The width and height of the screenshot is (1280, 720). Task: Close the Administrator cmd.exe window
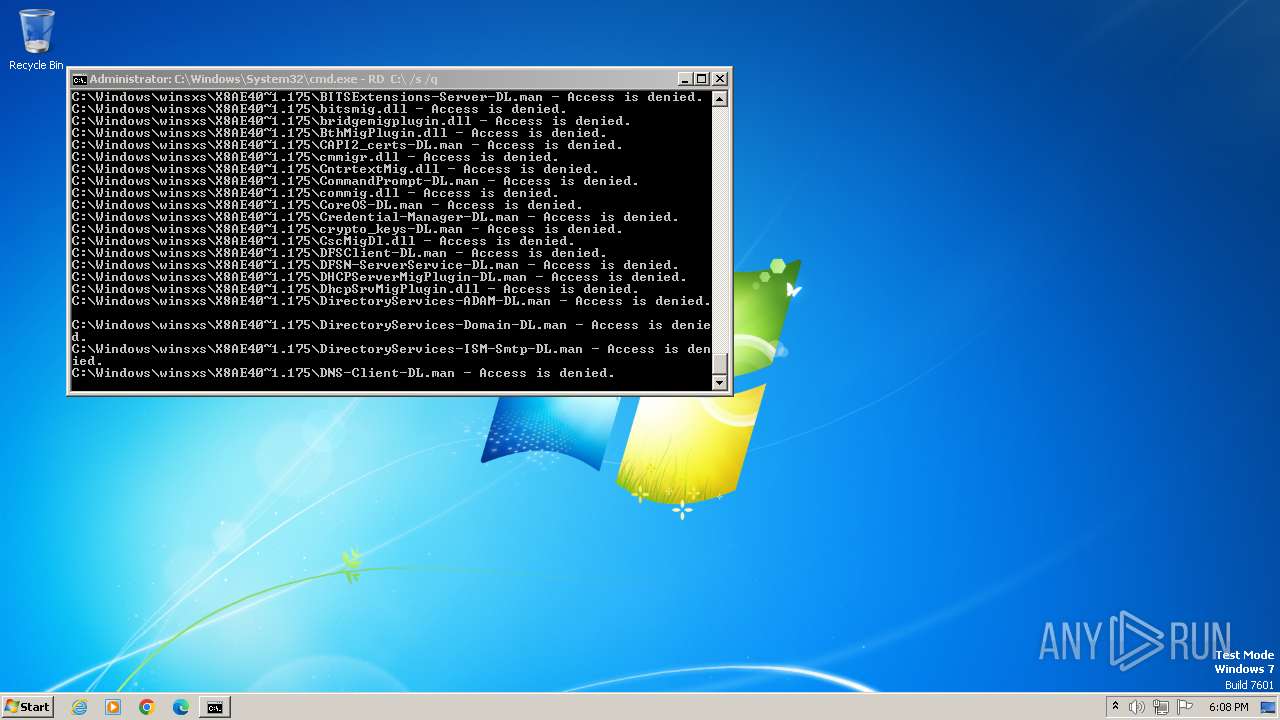click(x=720, y=79)
